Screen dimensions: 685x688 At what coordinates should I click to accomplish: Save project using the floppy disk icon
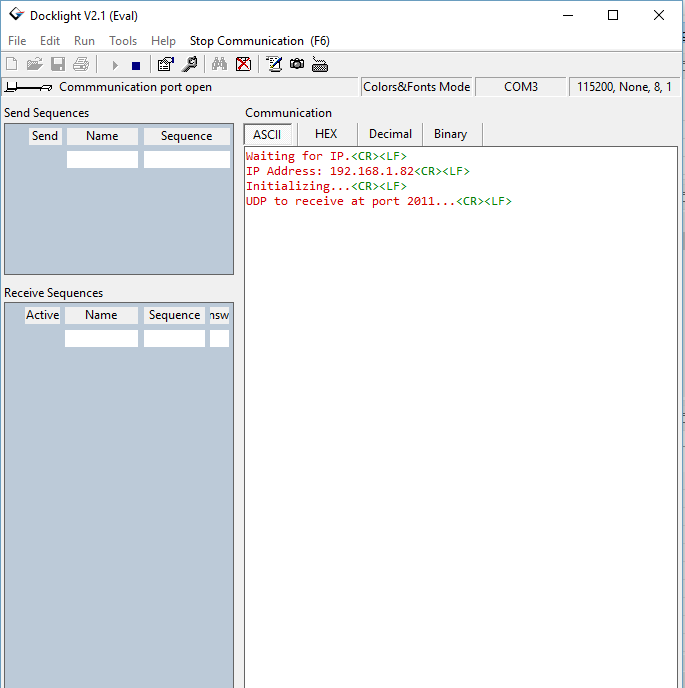point(58,64)
